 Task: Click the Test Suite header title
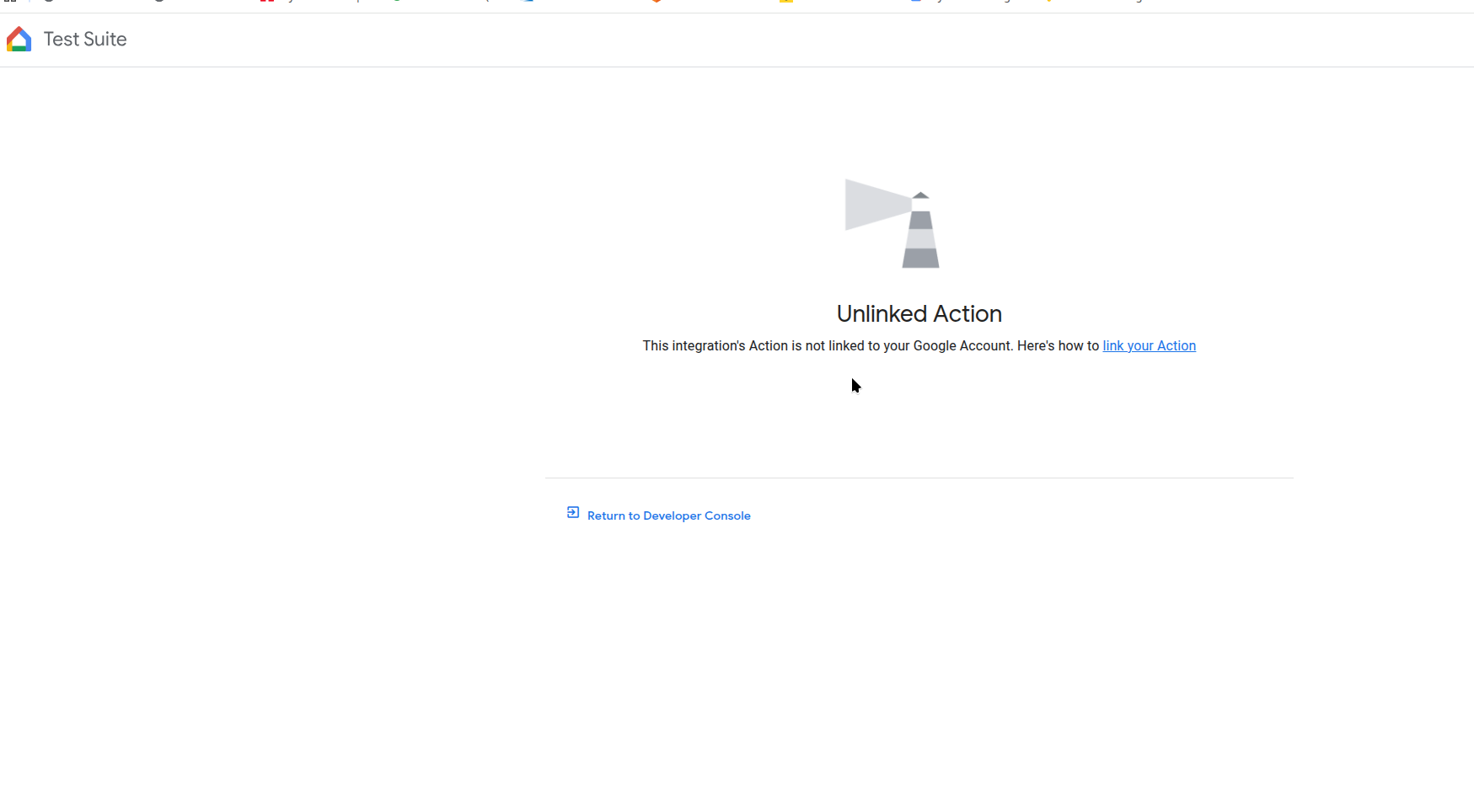pos(84,40)
